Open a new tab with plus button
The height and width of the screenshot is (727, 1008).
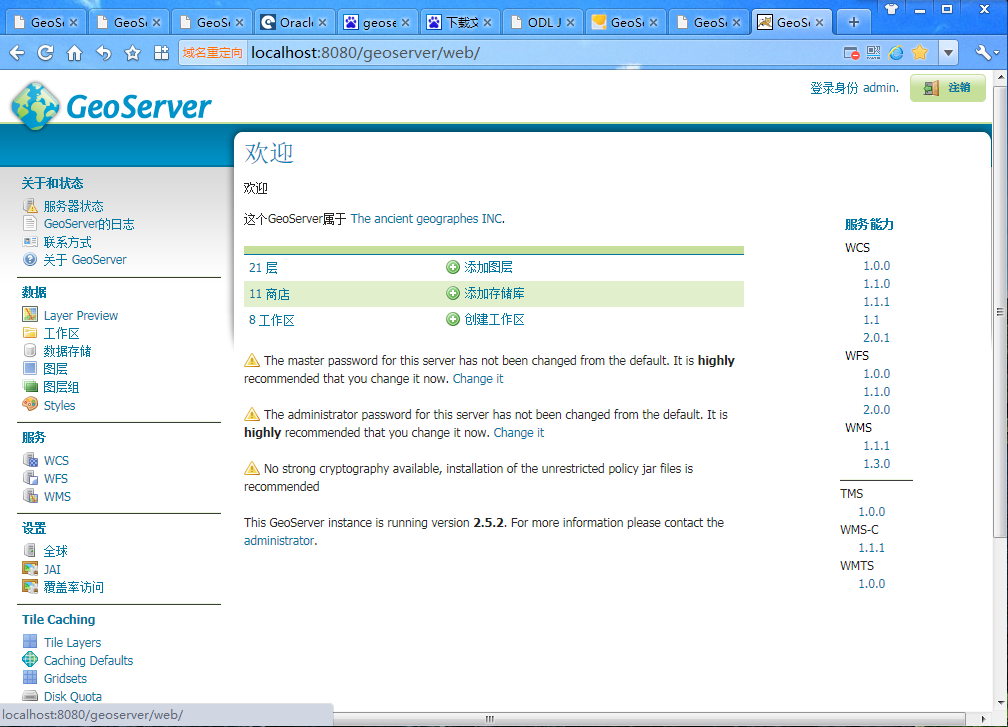(x=854, y=22)
